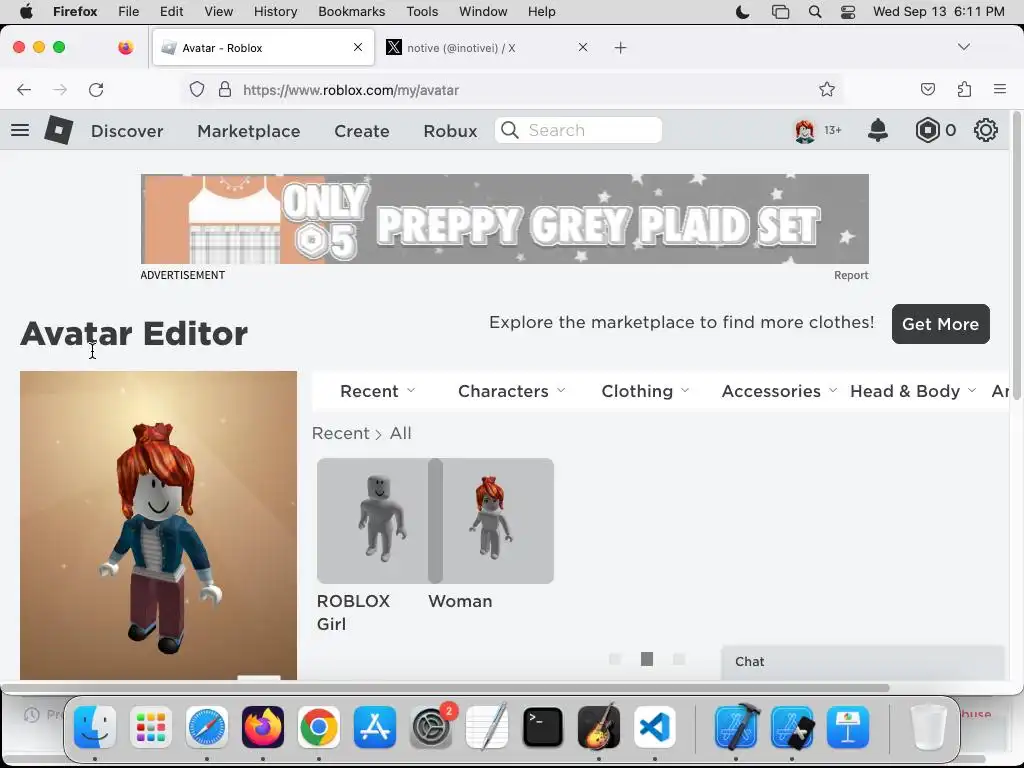
Task: Click the Preppy Grey Plaid Set ad
Action: [x=505, y=219]
